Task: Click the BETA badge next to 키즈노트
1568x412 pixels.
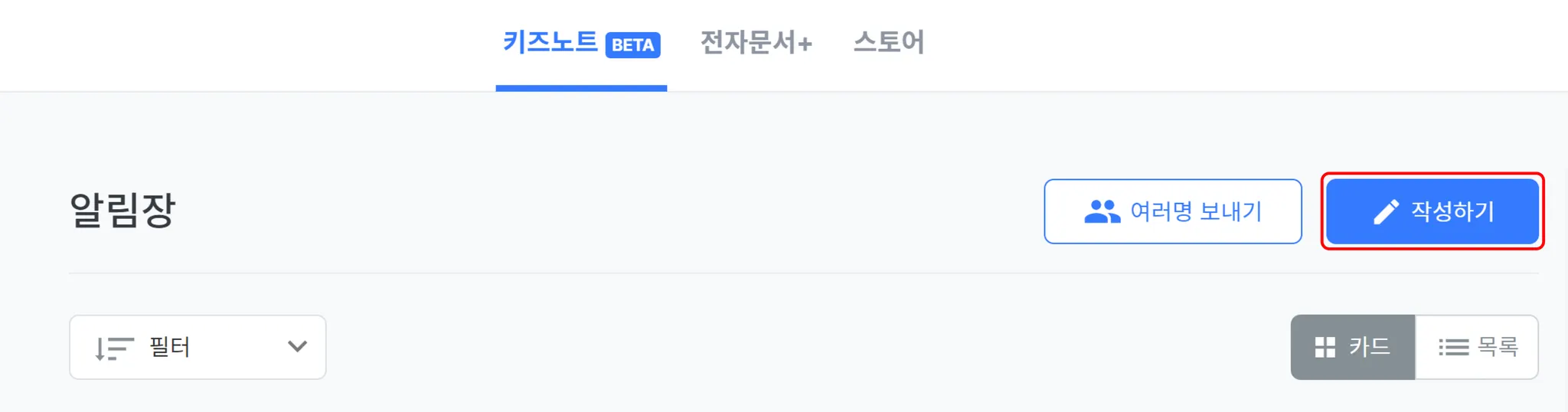Action: 632,44
